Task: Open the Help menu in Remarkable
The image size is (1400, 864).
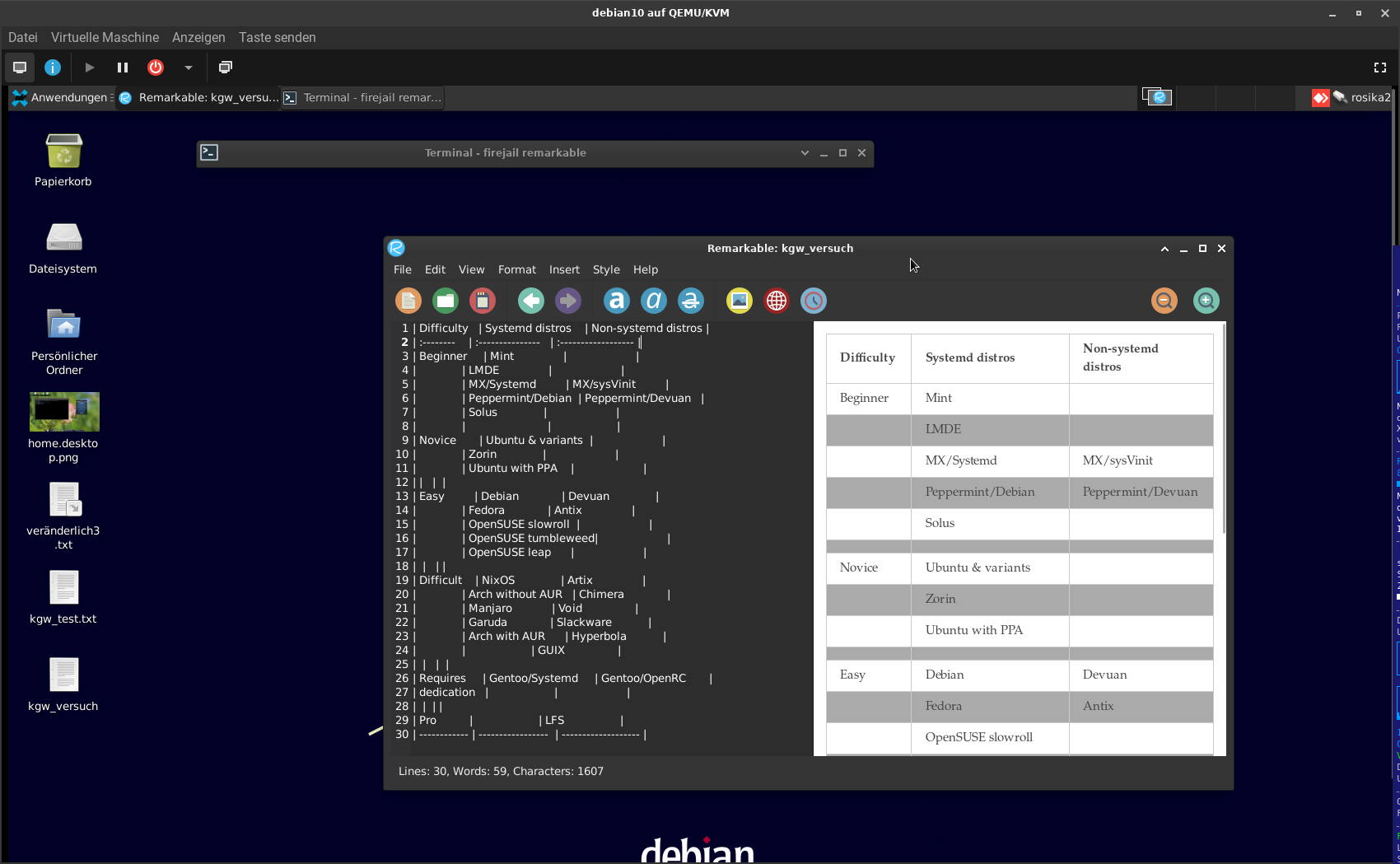Action: coord(646,269)
